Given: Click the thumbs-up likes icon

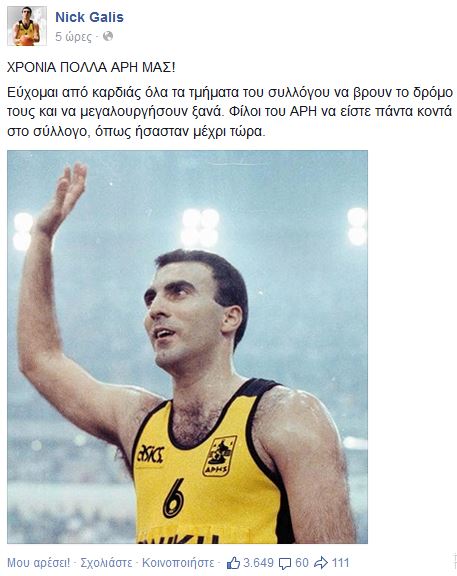Looking at the screenshot, I should (x=233, y=562).
